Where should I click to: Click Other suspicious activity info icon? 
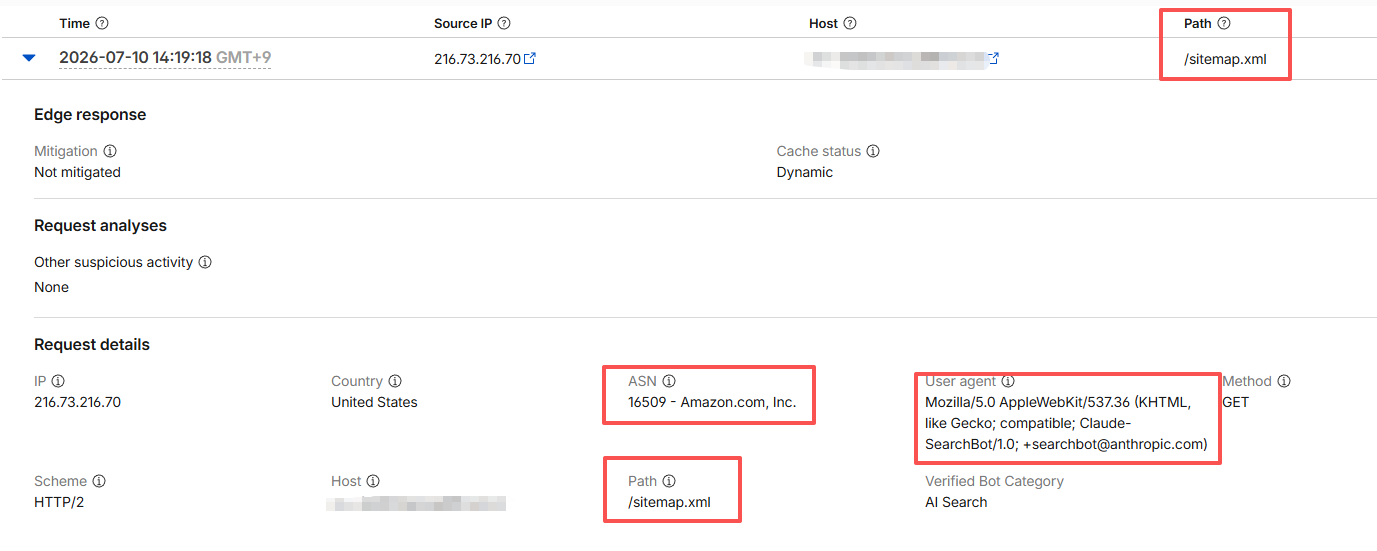click(x=205, y=262)
